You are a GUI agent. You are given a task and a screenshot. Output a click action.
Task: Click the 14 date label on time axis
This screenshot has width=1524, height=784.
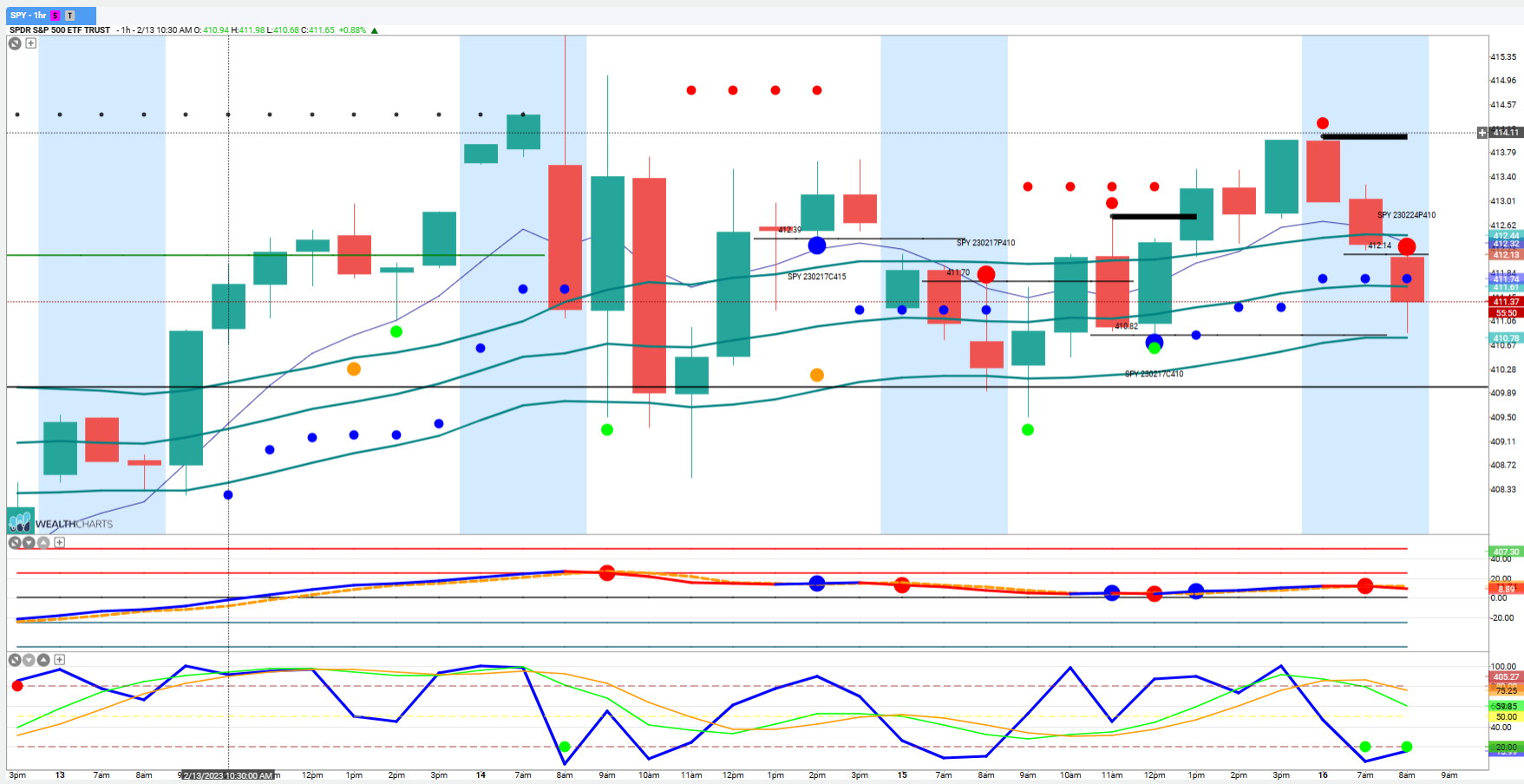click(481, 775)
